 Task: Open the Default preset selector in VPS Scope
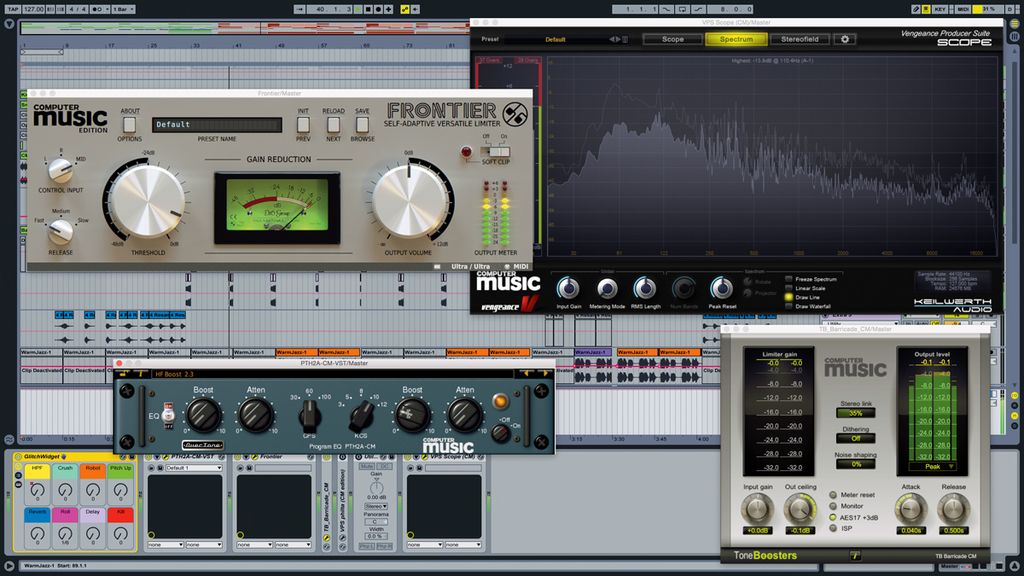[x=557, y=38]
